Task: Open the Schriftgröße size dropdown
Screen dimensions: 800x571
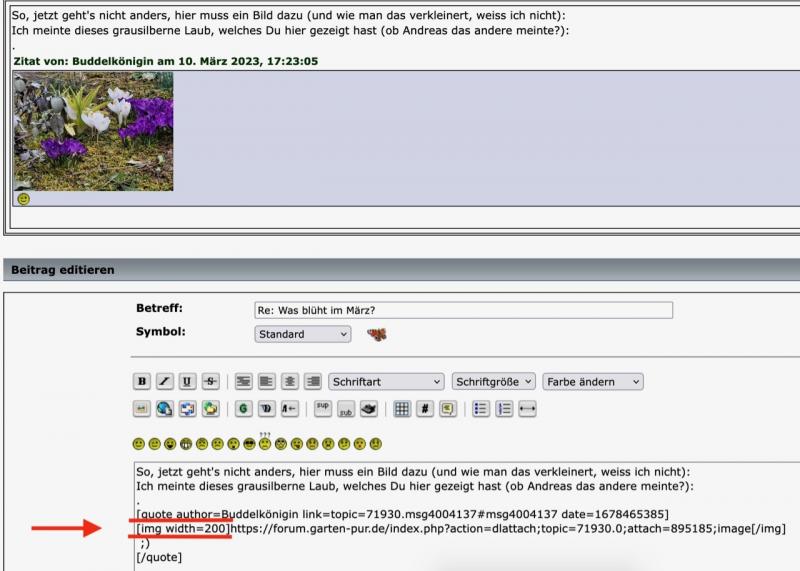Action: 494,381
